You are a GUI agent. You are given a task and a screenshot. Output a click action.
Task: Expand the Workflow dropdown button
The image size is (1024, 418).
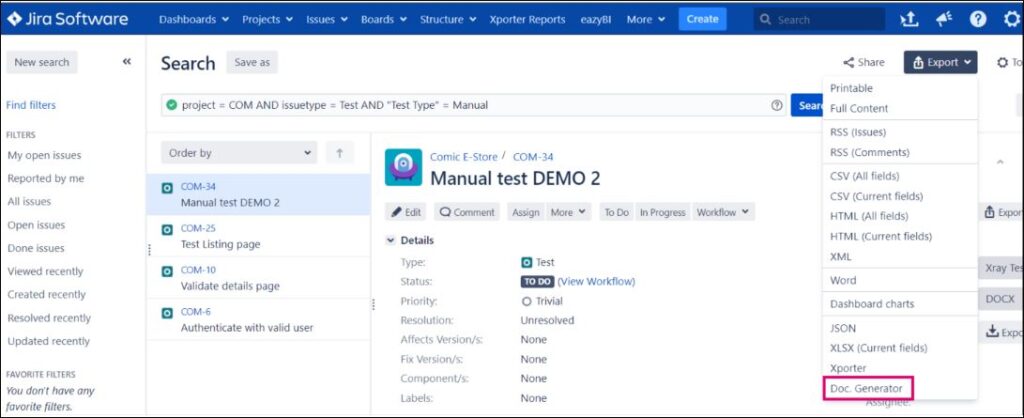tap(724, 212)
